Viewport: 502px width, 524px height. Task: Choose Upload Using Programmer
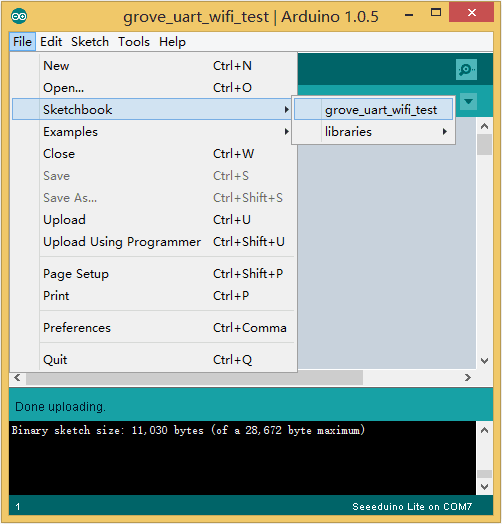pos(154,242)
